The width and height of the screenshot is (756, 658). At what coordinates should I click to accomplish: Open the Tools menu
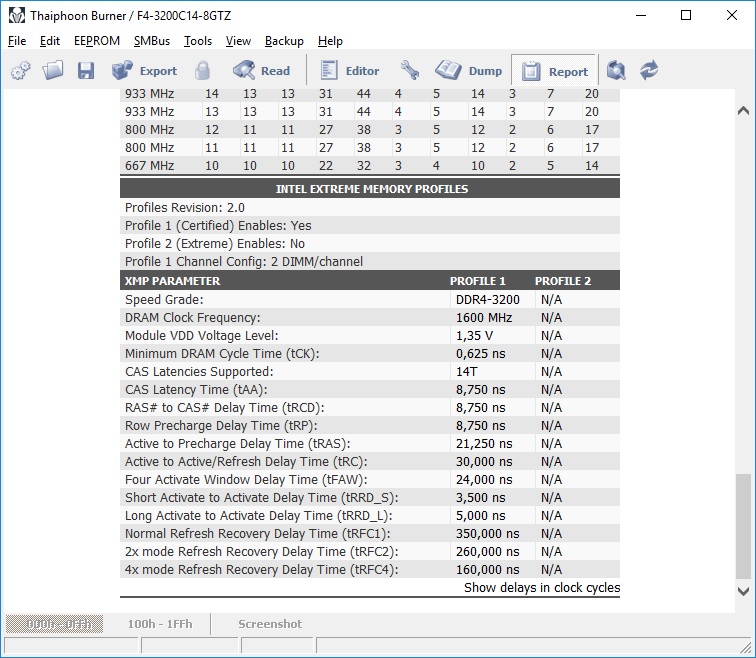198,41
